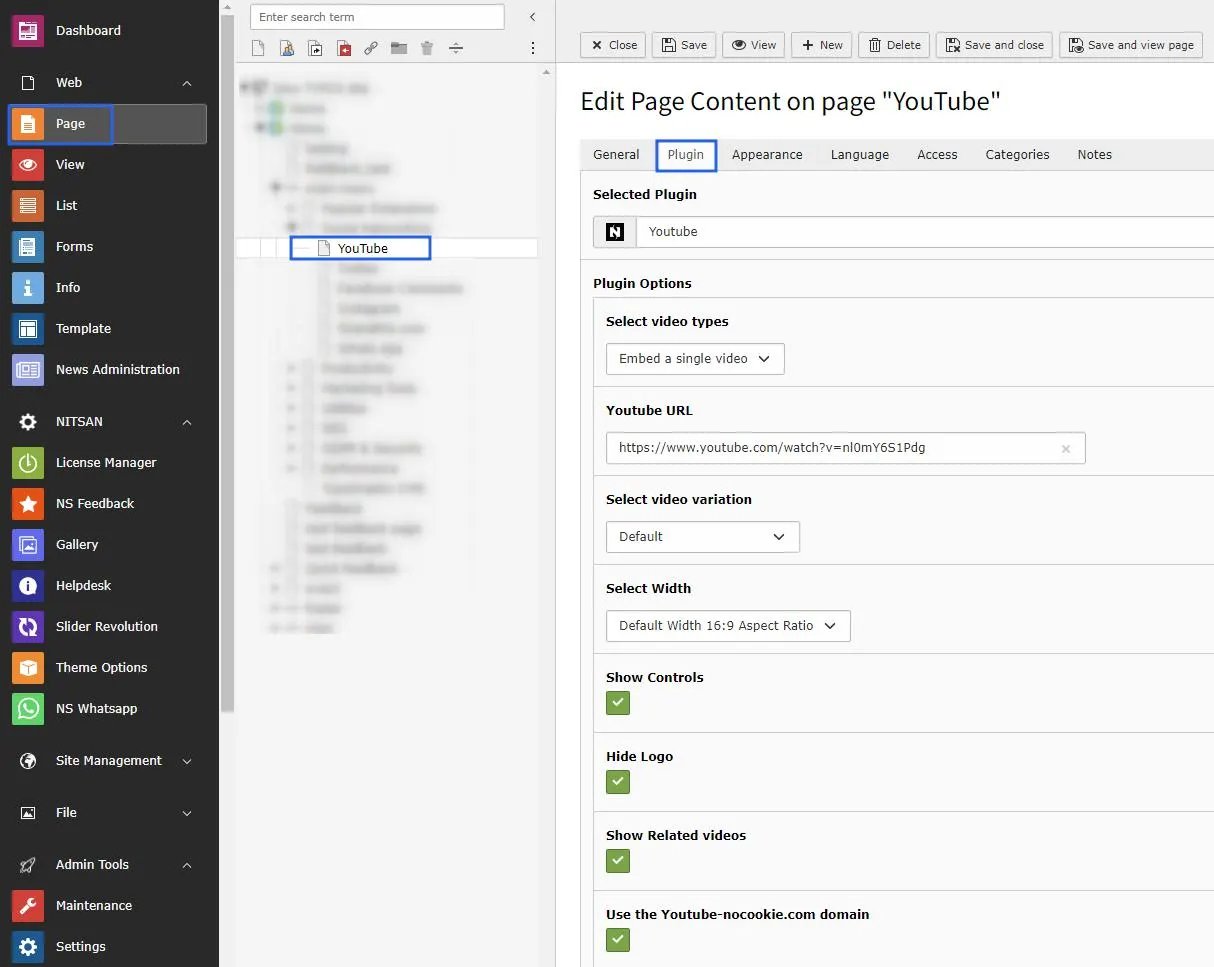The image size is (1214, 967).
Task: Open NS Feedback module
Action: click(109, 504)
